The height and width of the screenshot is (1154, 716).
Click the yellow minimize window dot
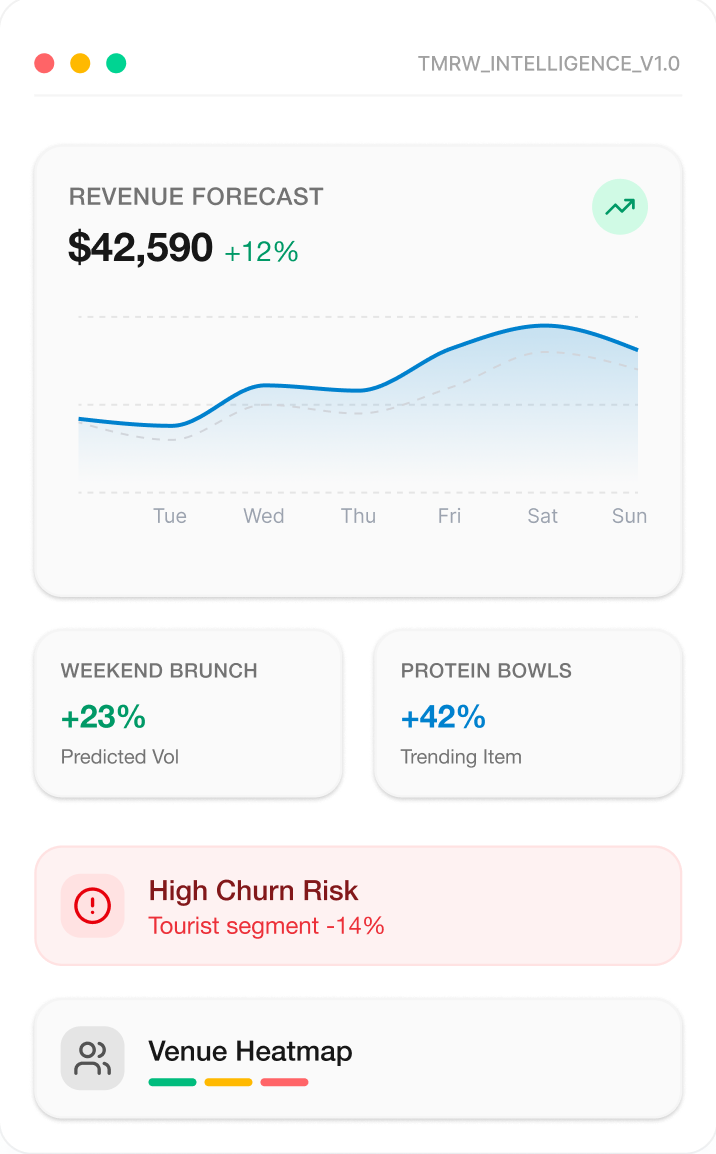click(x=80, y=64)
